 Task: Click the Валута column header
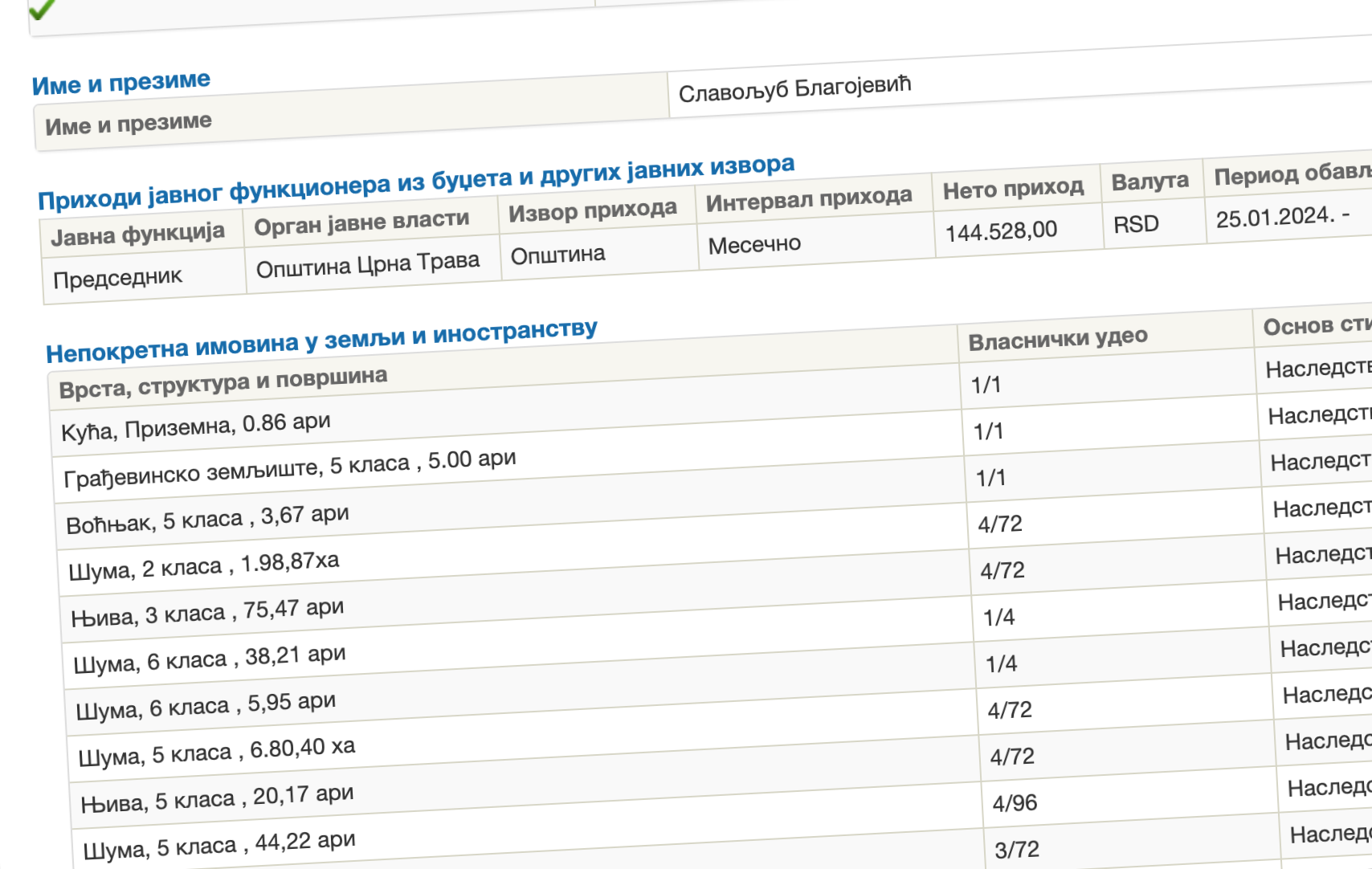click(1149, 182)
